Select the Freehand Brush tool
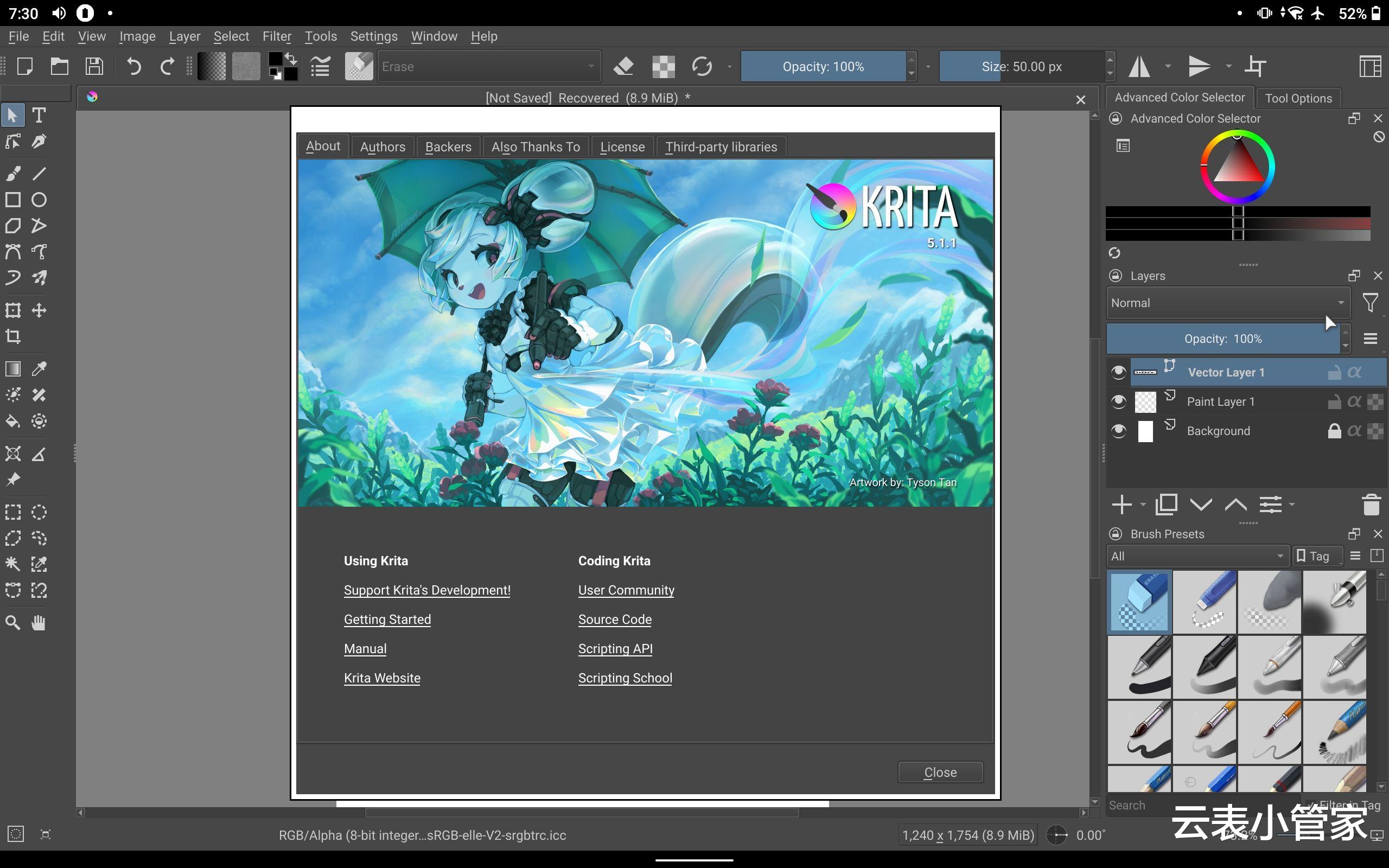This screenshot has height=868, width=1389. tap(12, 173)
